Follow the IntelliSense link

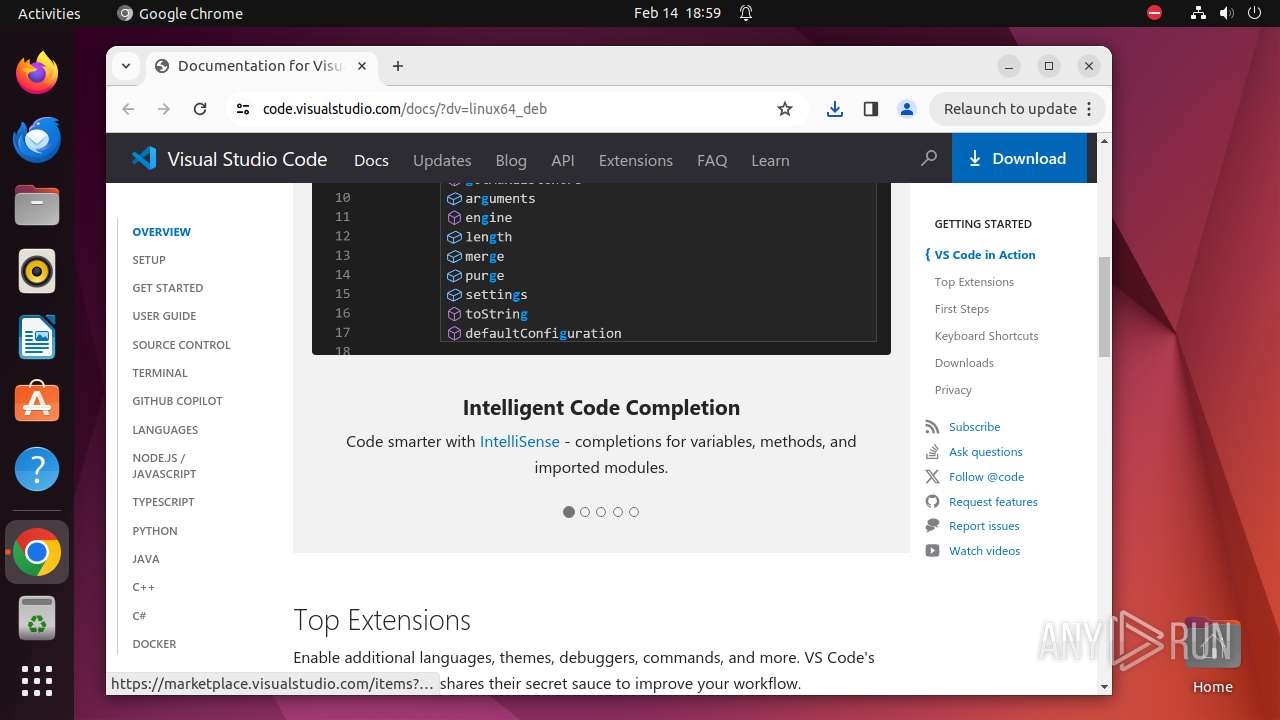pyautogui.click(x=520, y=441)
